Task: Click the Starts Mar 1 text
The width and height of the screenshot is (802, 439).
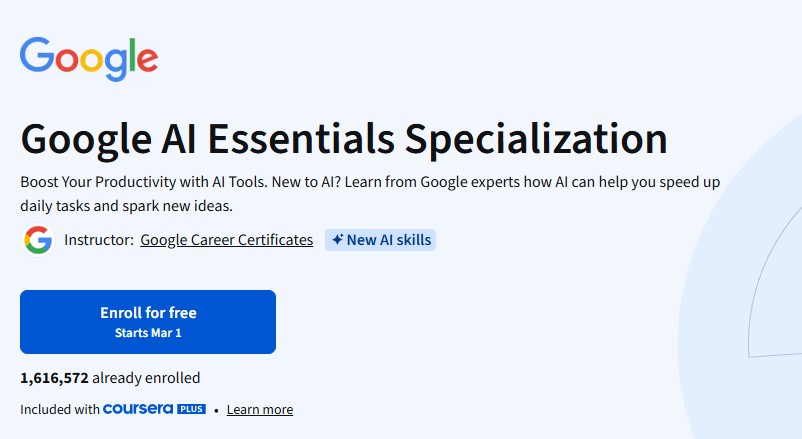Action: (x=148, y=332)
